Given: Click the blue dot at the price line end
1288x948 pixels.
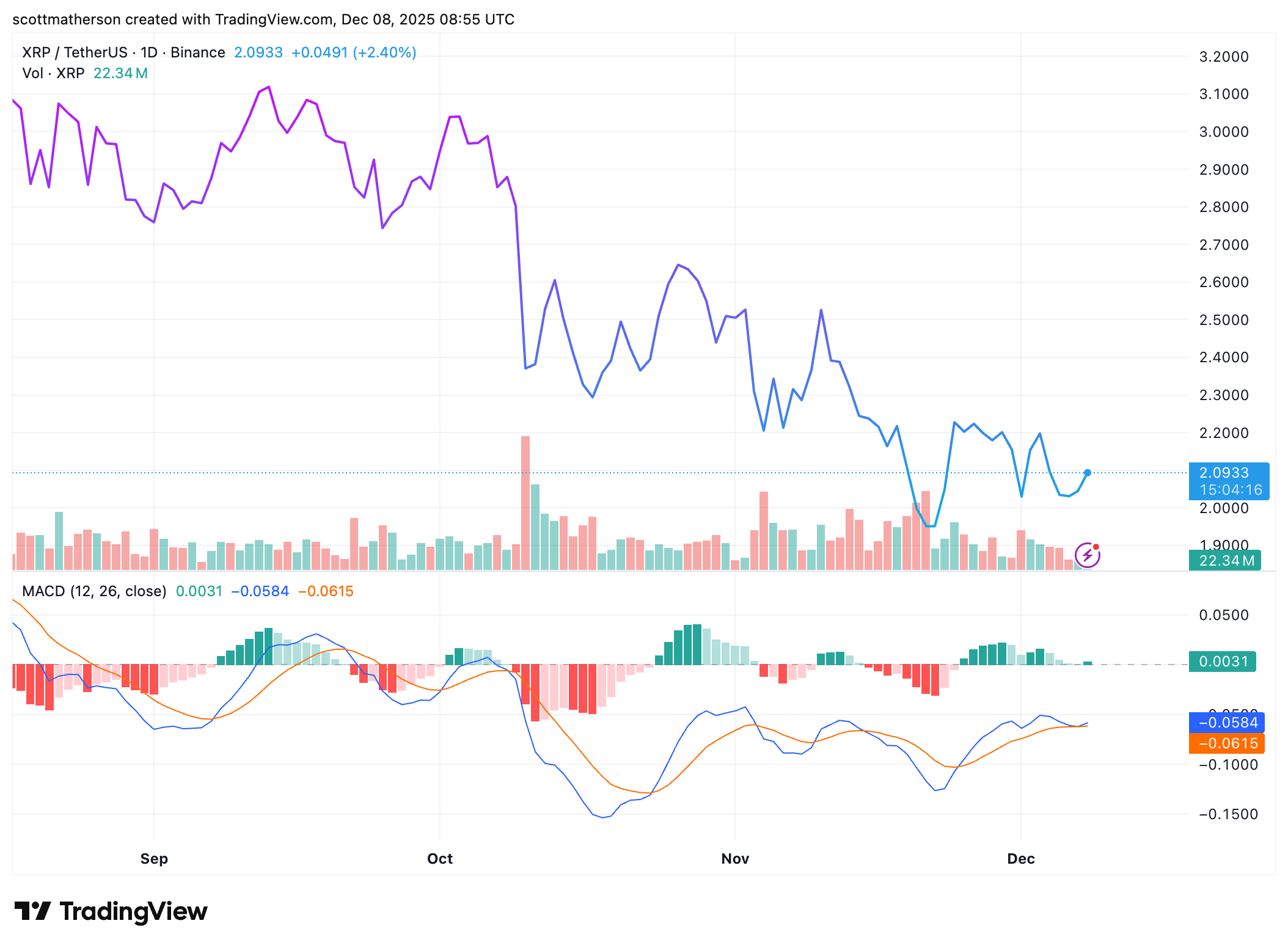Looking at the screenshot, I should click(x=1087, y=473).
